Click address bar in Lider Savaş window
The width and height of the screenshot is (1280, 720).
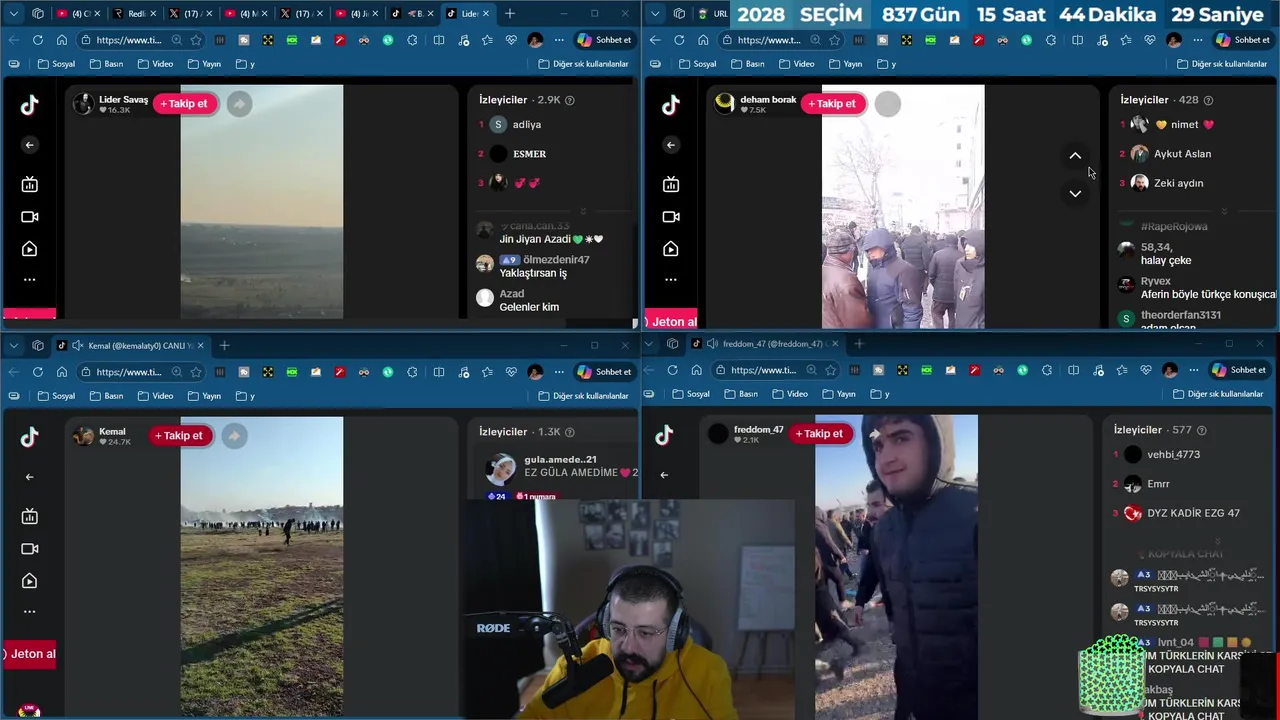tap(128, 40)
